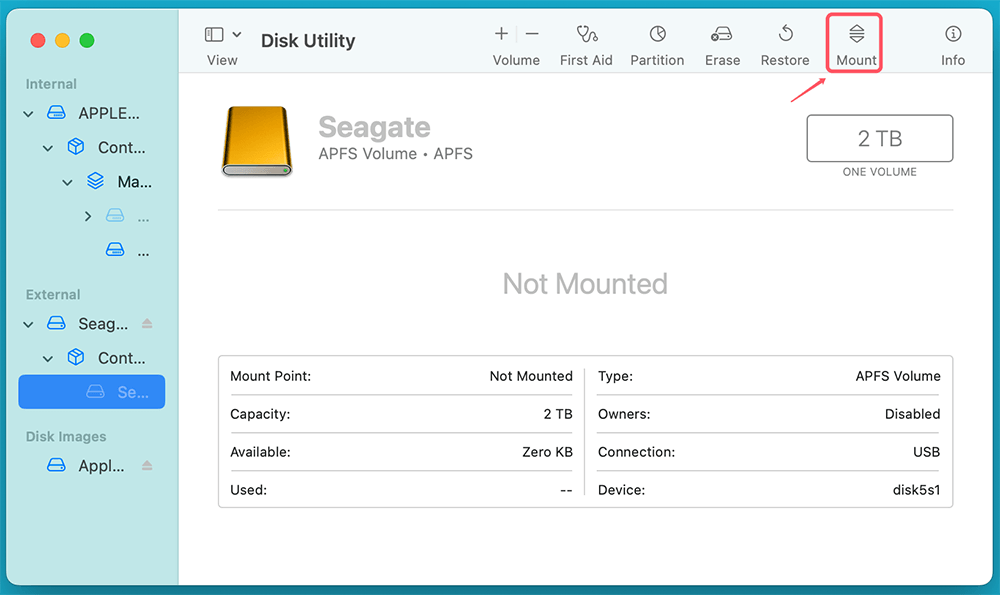The width and height of the screenshot is (1000, 595).
Task: Add a new volume with the plus icon
Action: [500, 32]
